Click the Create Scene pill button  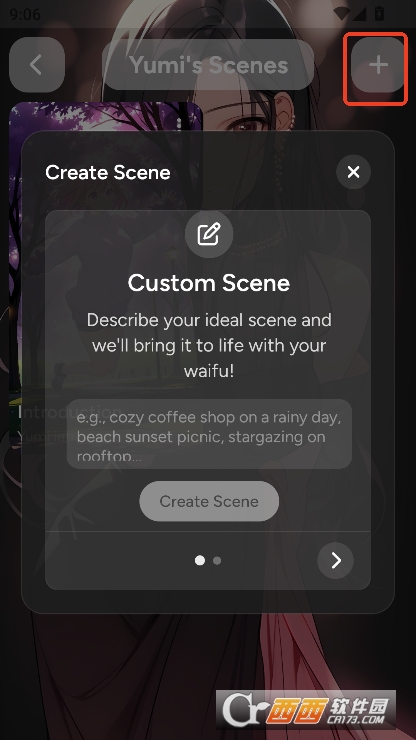209,501
